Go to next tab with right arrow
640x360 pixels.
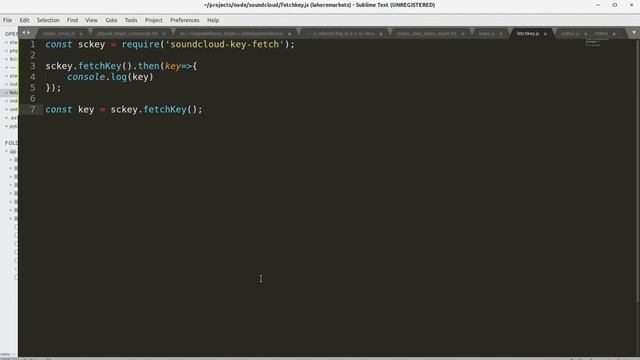click(29, 33)
